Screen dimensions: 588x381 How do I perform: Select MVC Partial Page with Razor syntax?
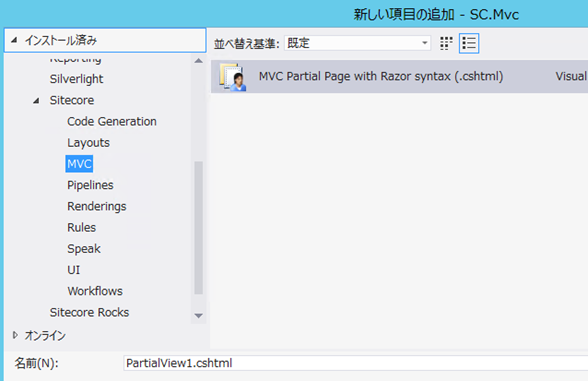coord(399,76)
